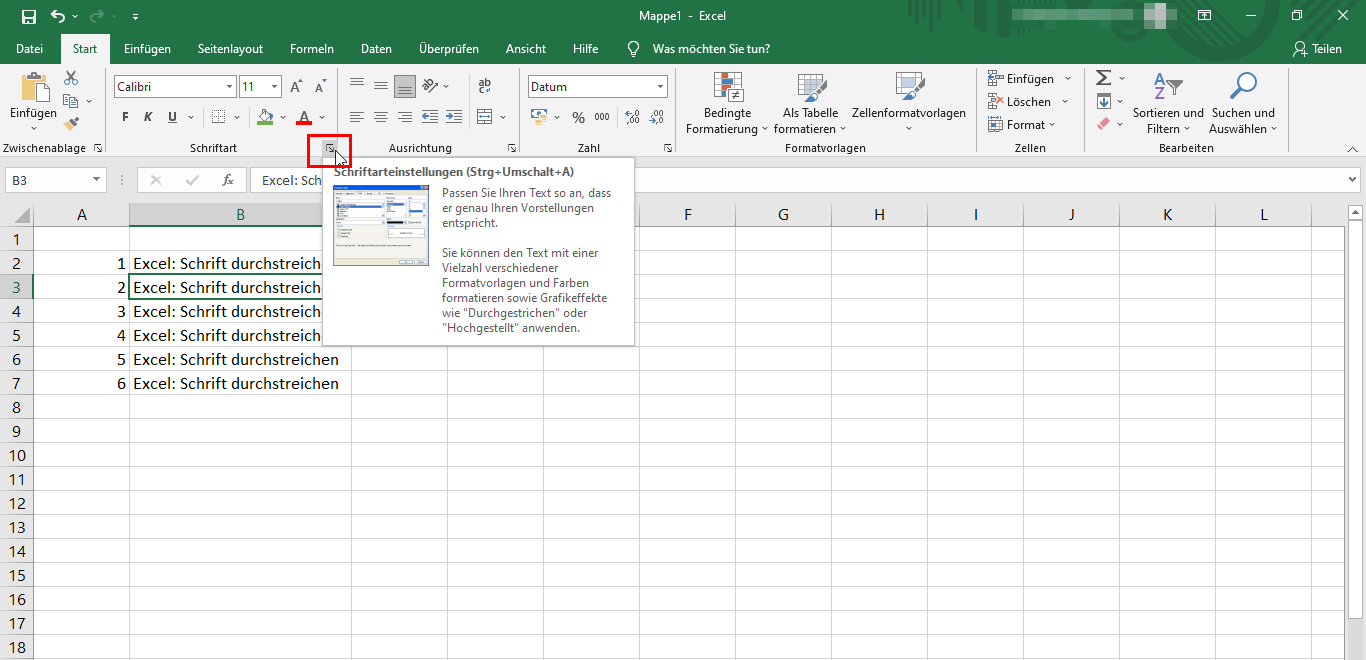Click the Löschen cells button
The height and width of the screenshot is (660, 1366).
tap(1028, 102)
